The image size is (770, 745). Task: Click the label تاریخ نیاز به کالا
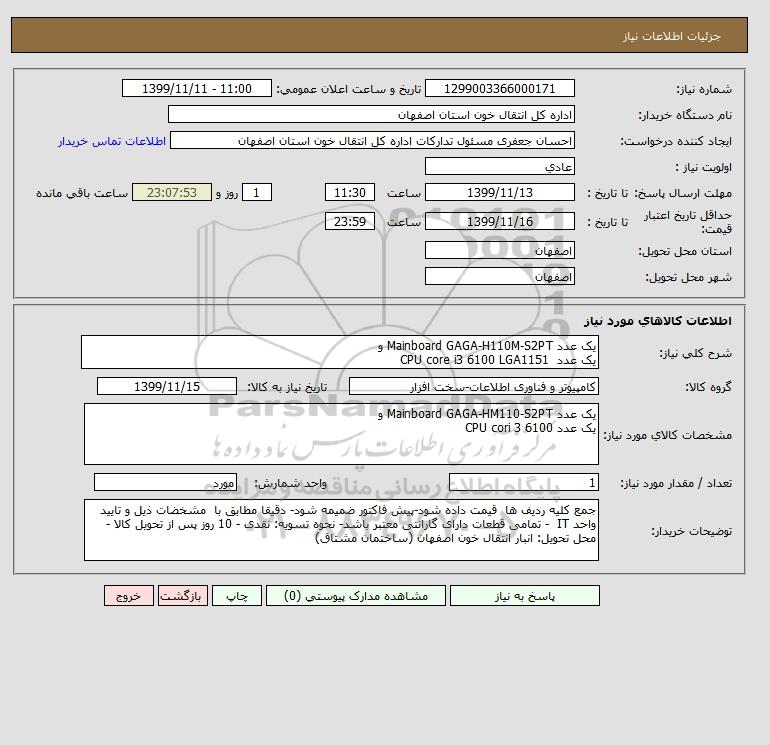287,387
